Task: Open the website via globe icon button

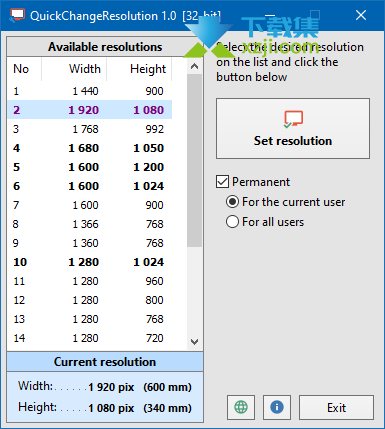Action: [241, 407]
